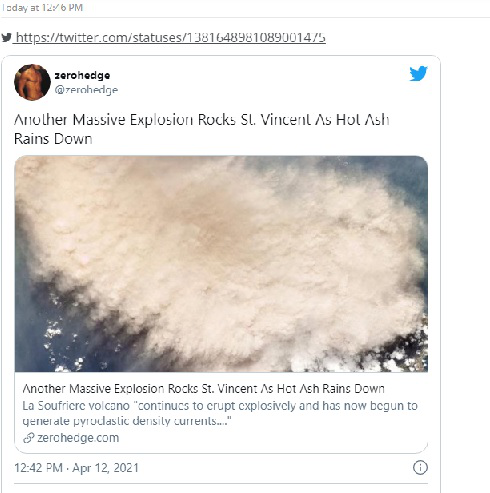
Task: Click the Today at 12:46 PM message timestamp
Action: point(42,8)
